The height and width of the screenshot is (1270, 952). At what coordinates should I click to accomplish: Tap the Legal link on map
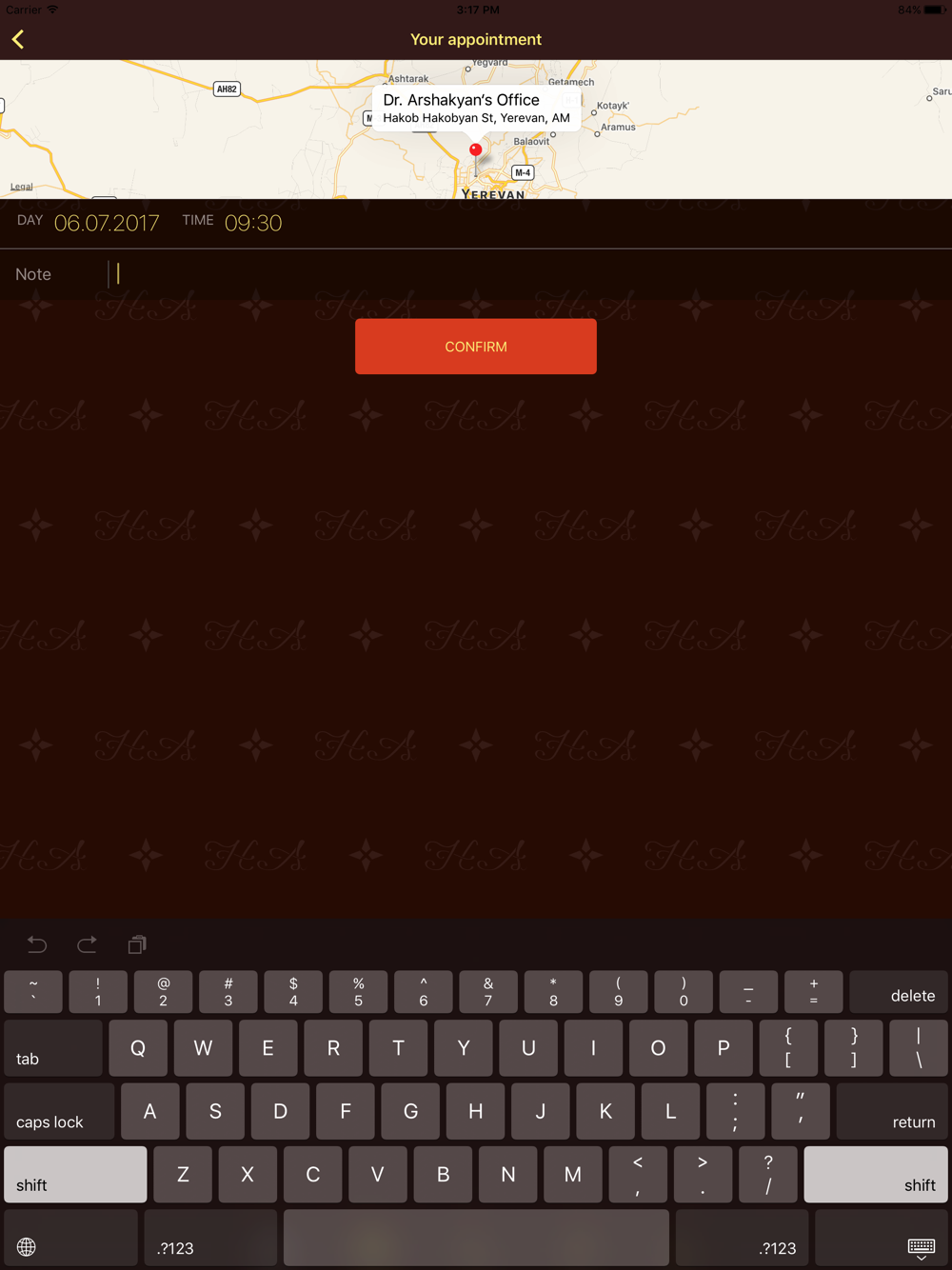[21, 187]
